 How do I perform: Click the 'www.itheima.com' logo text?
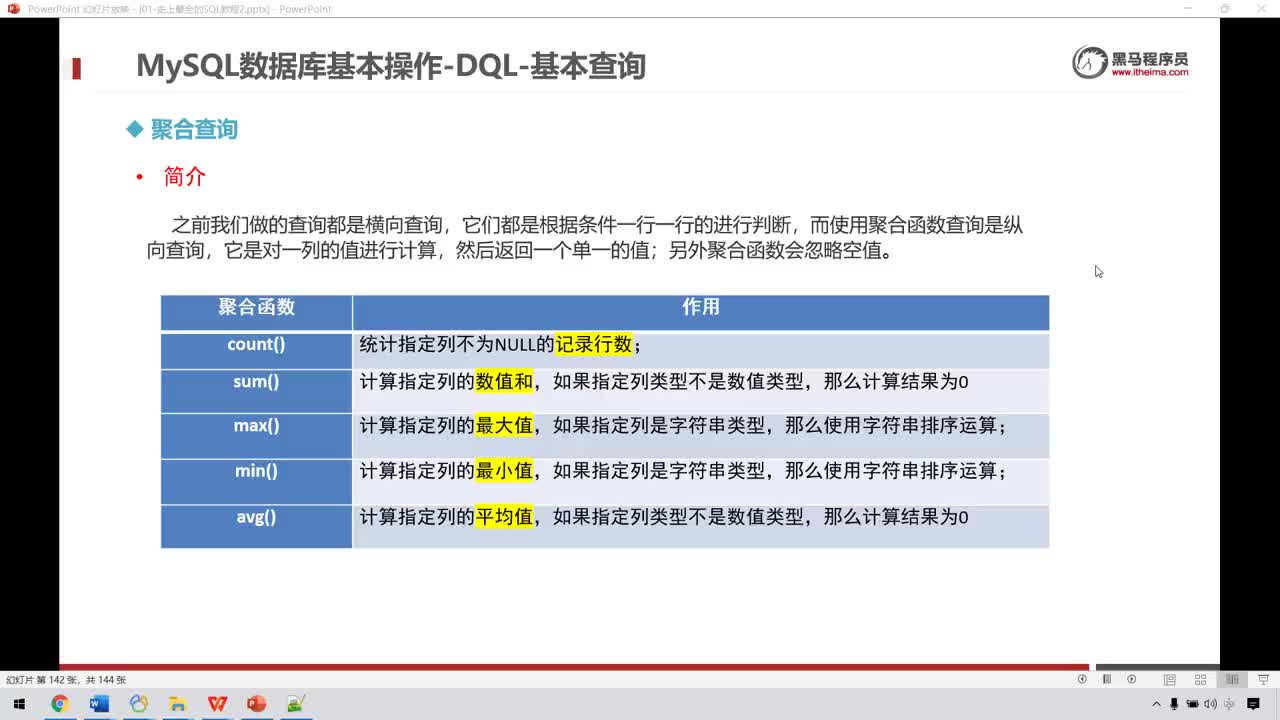[x=1150, y=73]
